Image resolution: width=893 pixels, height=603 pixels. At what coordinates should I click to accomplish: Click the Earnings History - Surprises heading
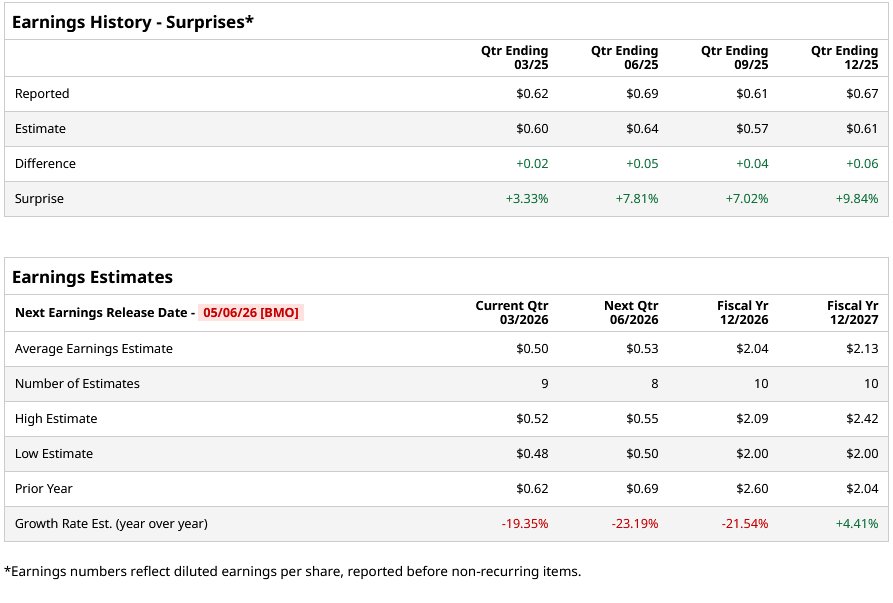pyautogui.click(x=132, y=21)
